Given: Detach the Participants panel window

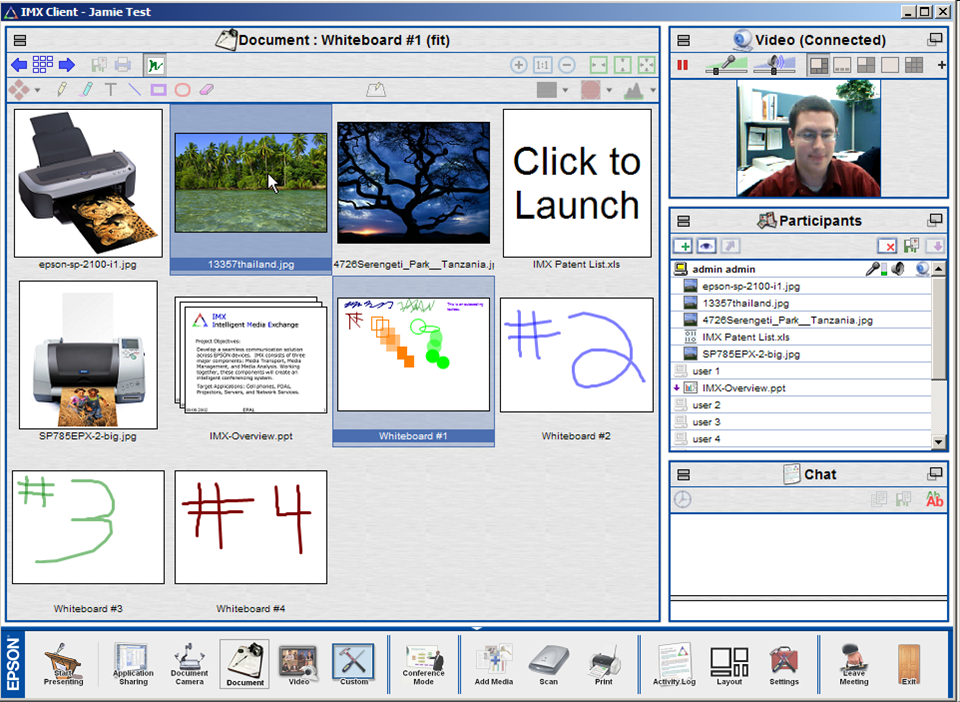Looking at the screenshot, I should point(935,220).
